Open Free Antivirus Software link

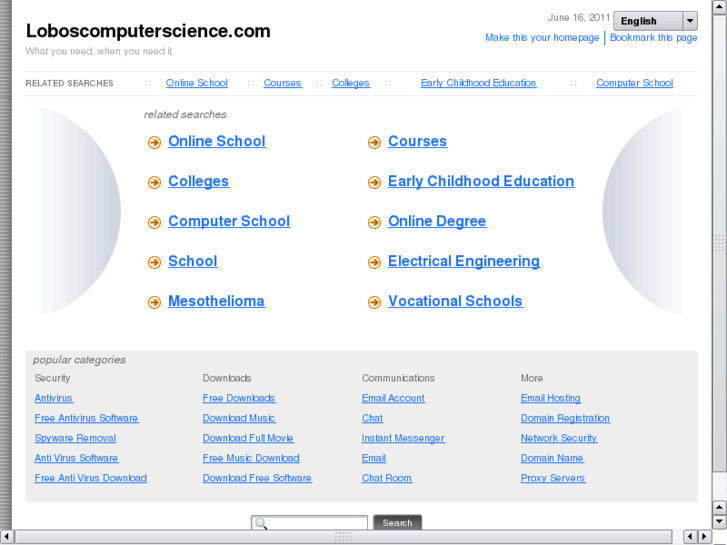(86, 418)
